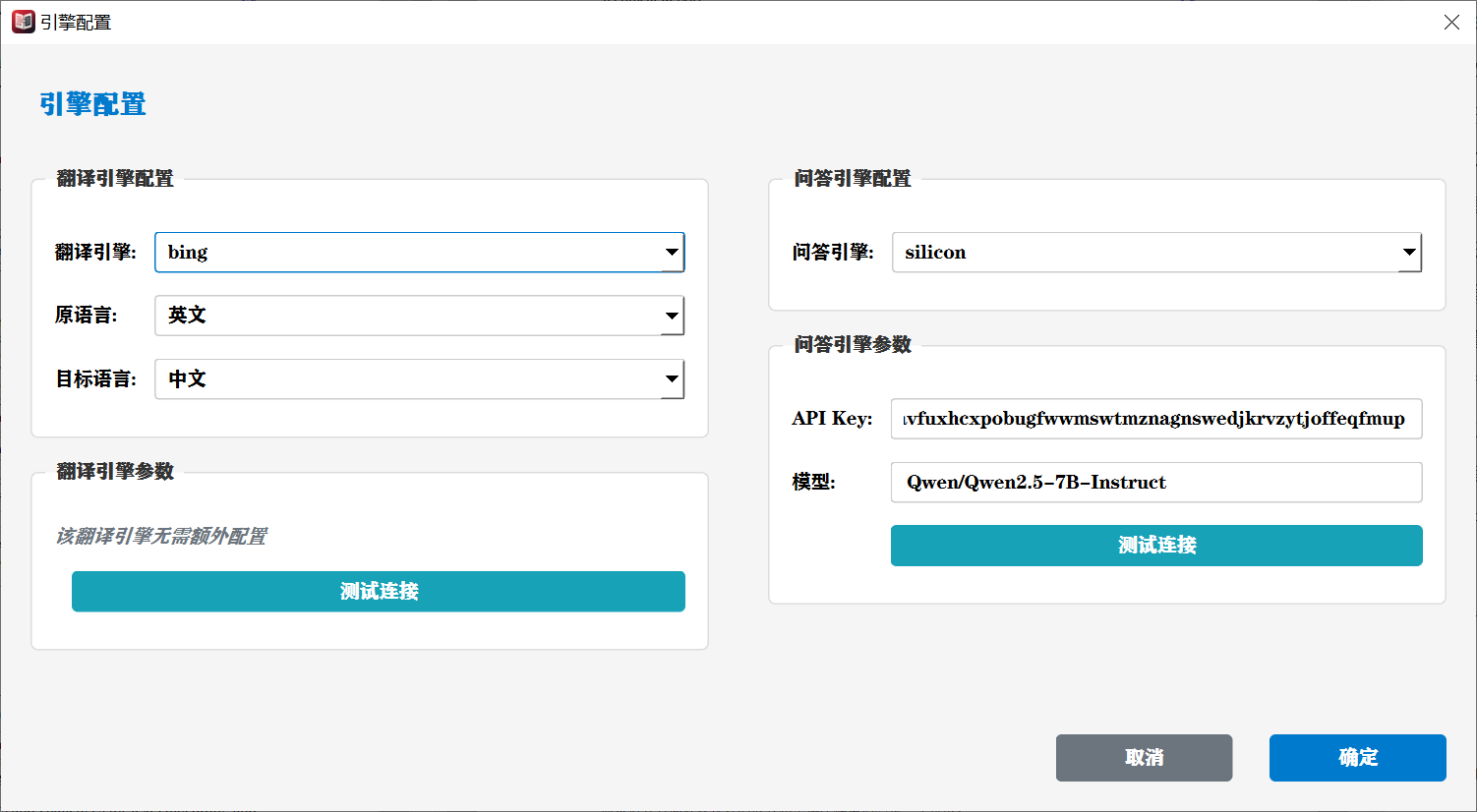Select the silicon text in the engine box
The height and width of the screenshot is (812, 1477).
tap(933, 253)
